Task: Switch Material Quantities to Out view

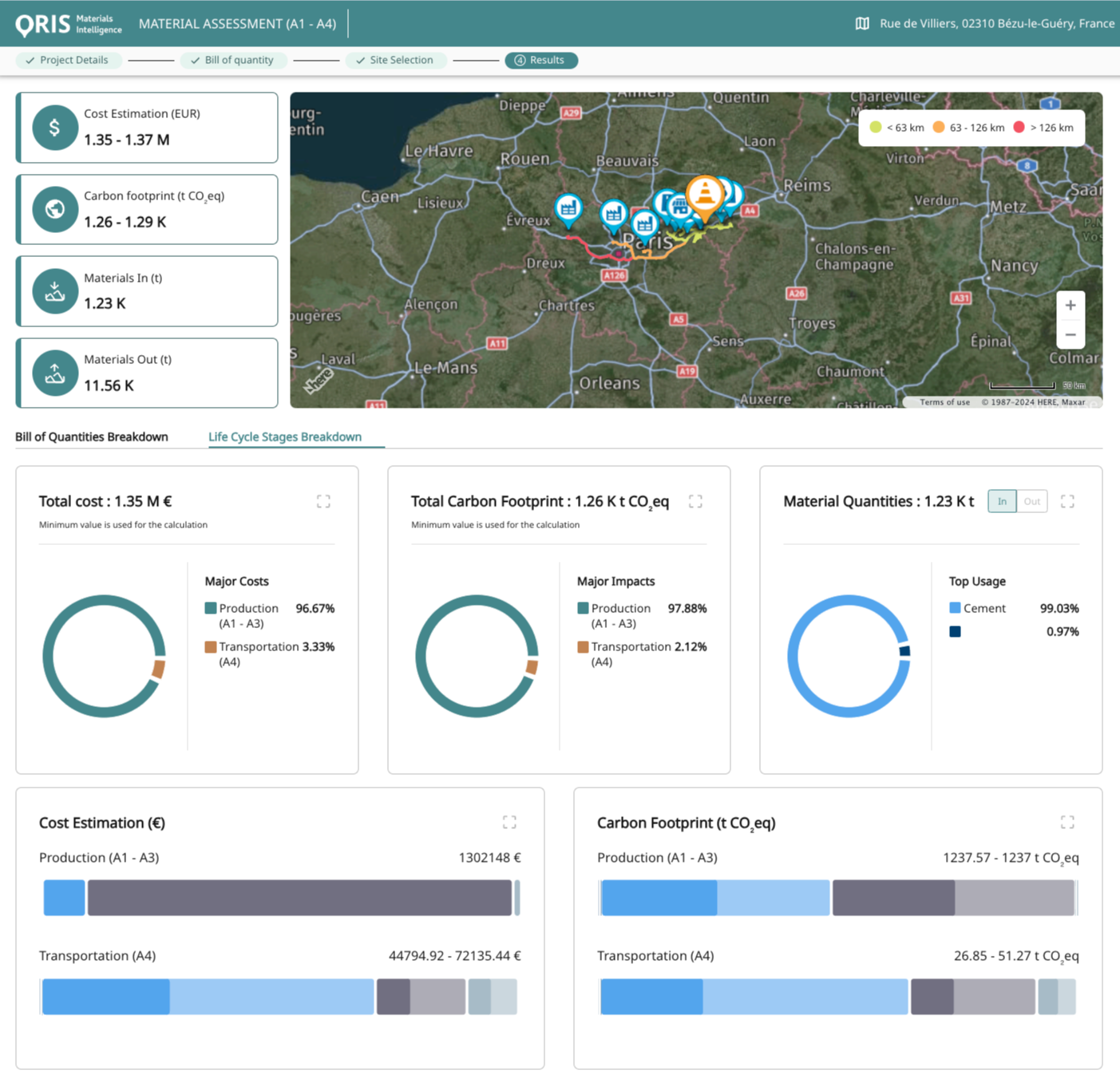Action: (1031, 501)
